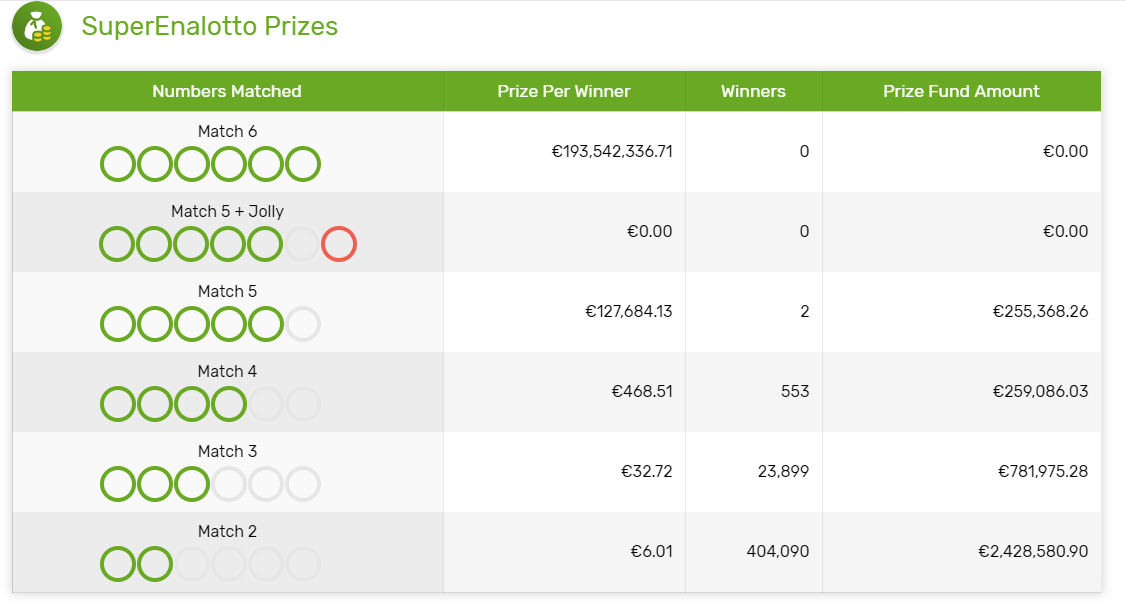Click last green ball in Match 6 row
This screenshot has width=1126, height=612.
[x=303, y=164]
